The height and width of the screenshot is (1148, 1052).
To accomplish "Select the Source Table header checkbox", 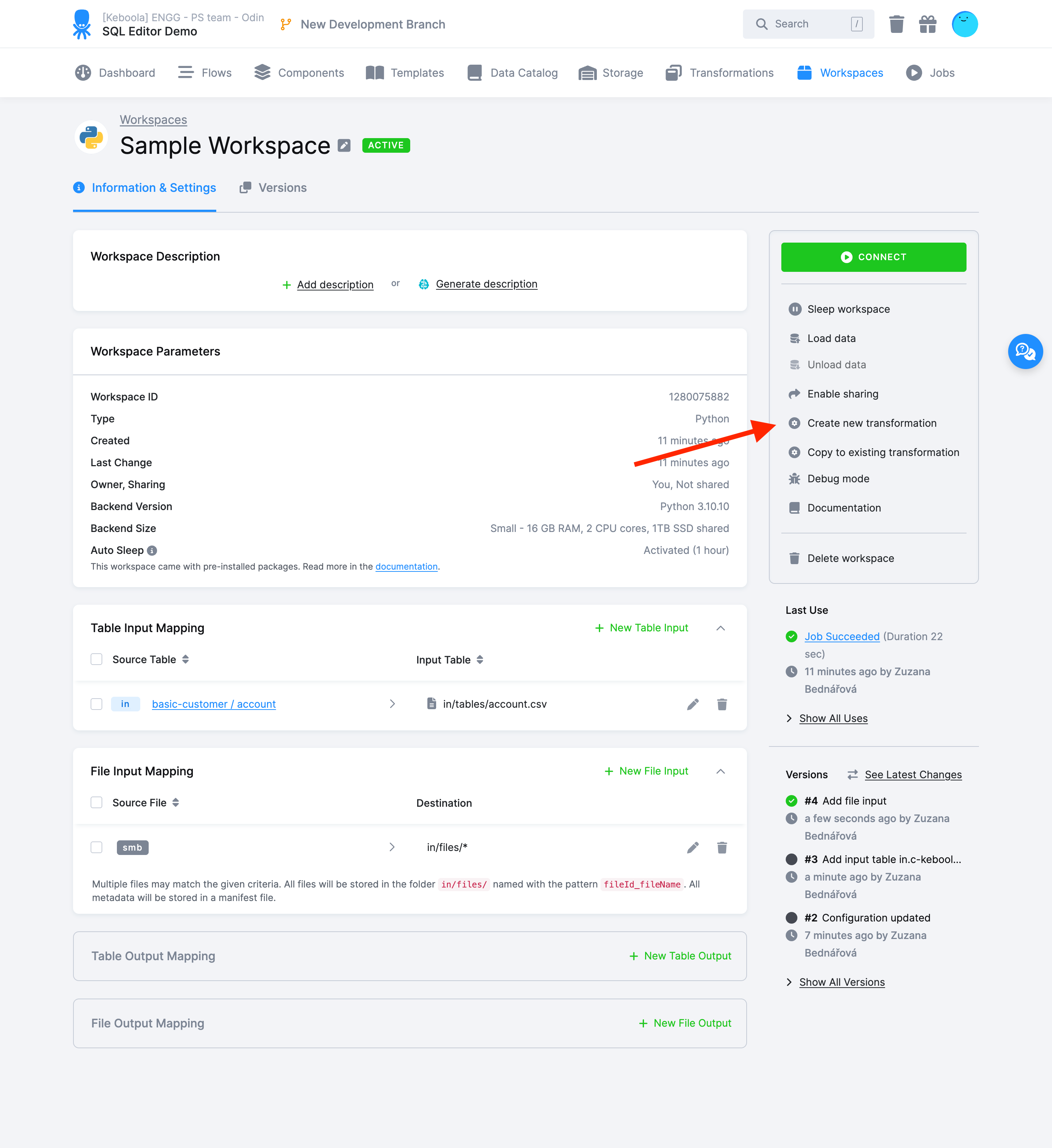I will pos(96,659).
